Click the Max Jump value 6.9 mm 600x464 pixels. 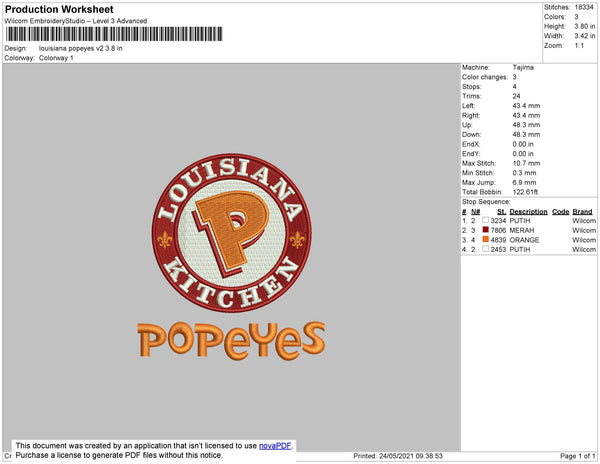(x=524, y=182)
